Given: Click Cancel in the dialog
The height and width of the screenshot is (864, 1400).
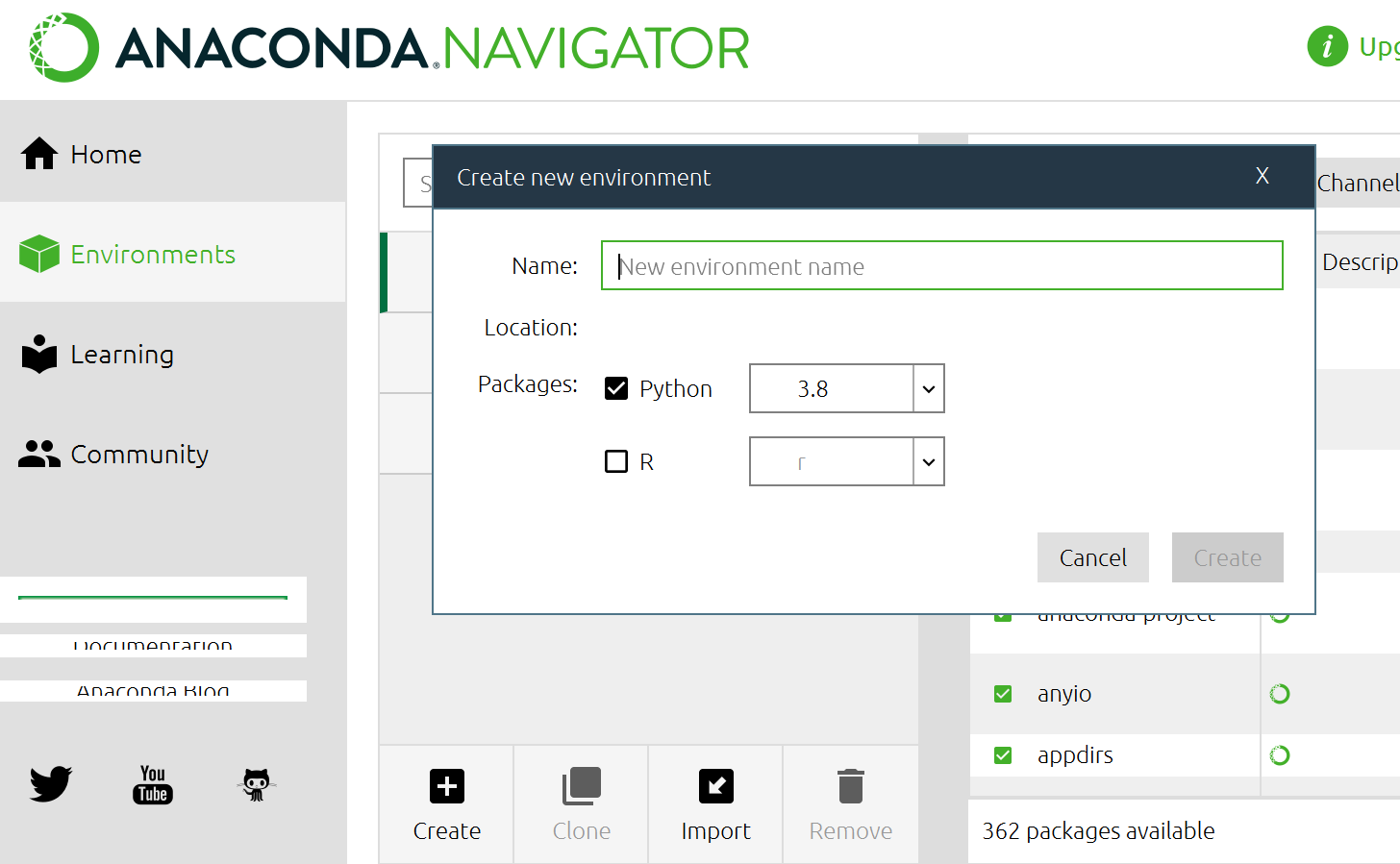Looking at the screenshot, I should coord(1093,557).
